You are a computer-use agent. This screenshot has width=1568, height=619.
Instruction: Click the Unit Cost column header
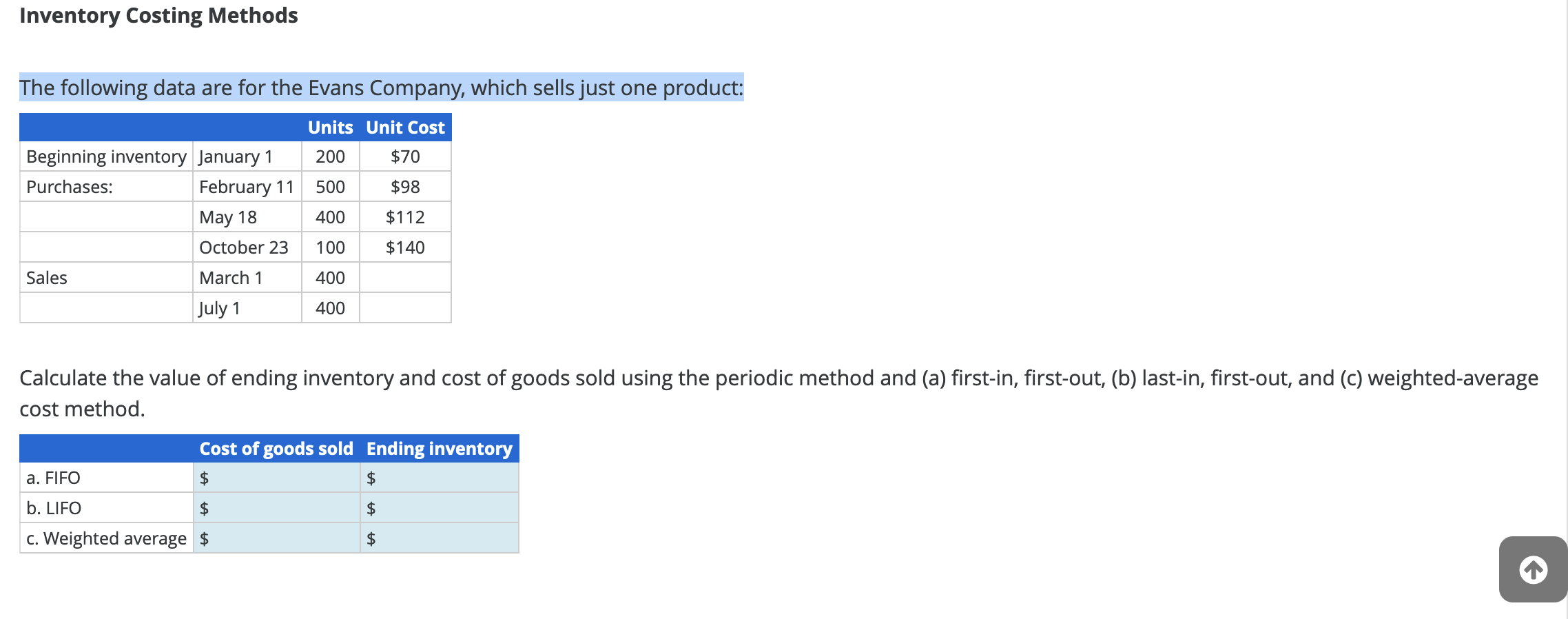coord(405,128)
